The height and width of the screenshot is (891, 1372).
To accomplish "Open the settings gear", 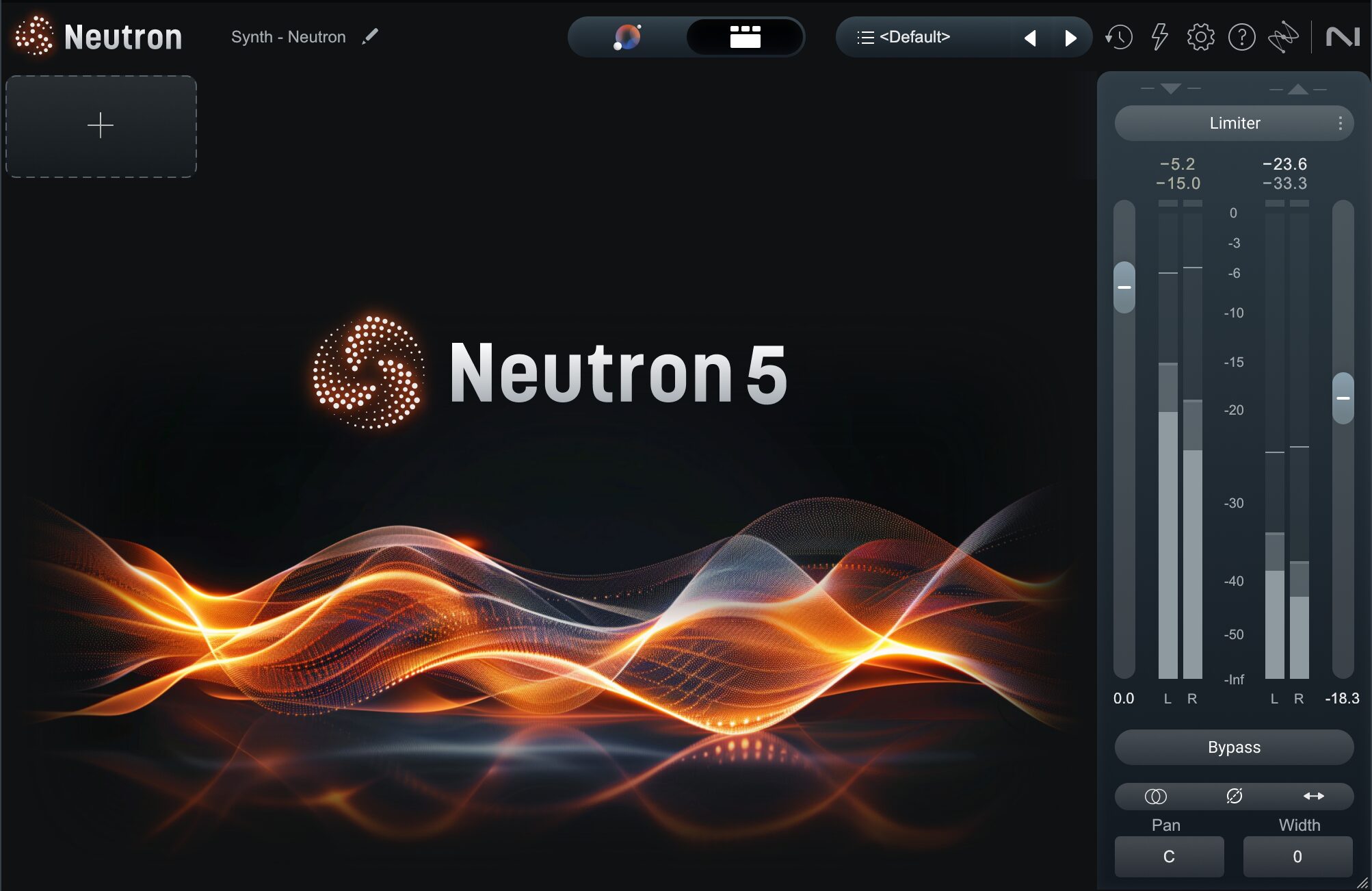I will [x=1200, y=37].
